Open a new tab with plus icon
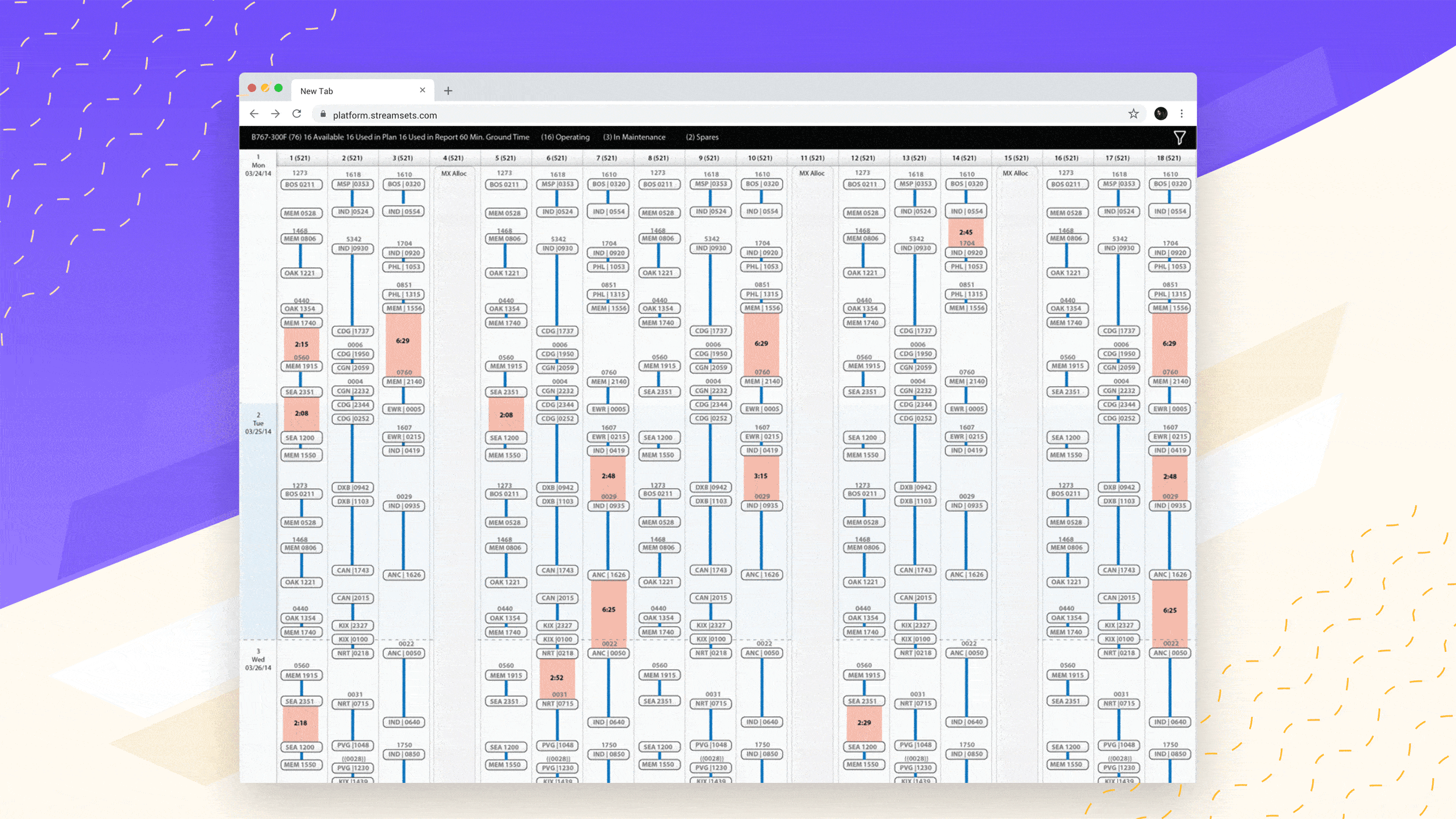Image resolution: width=1456 pixels, height=819 pixels. coord(448,91)
